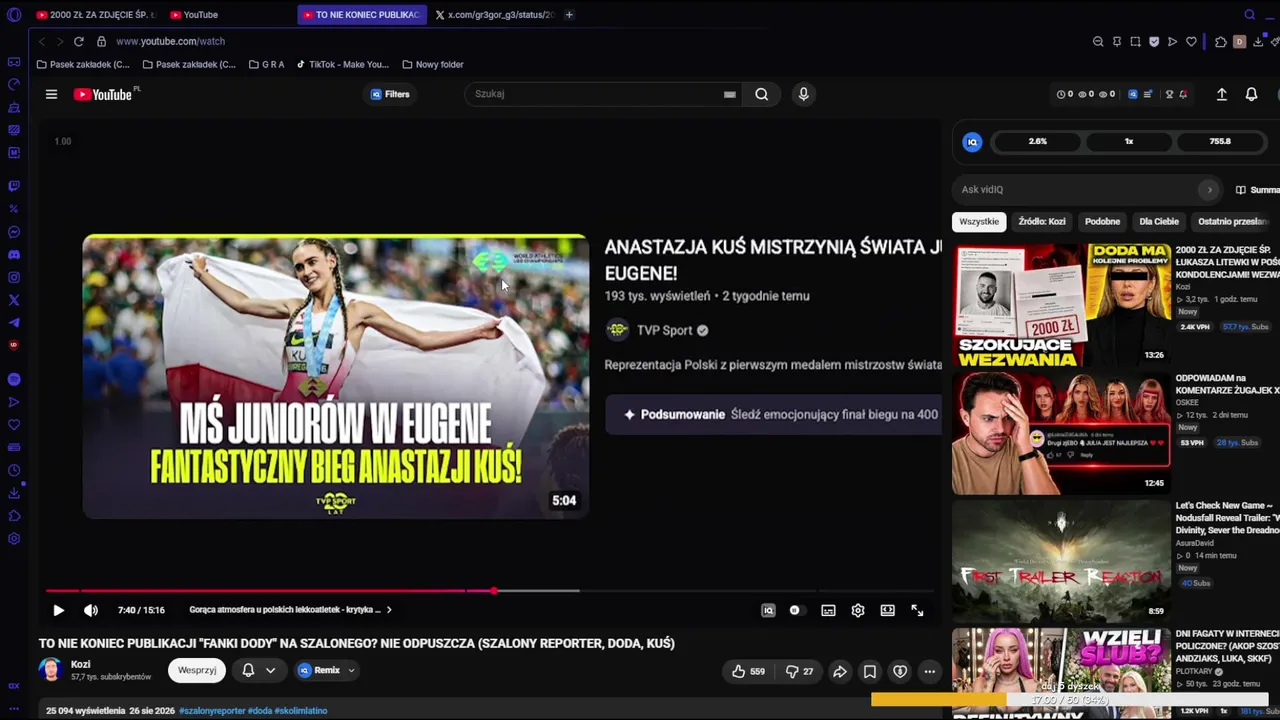Reload the page with refresh icon
The image size is (1280, 720).
point(78,41)
